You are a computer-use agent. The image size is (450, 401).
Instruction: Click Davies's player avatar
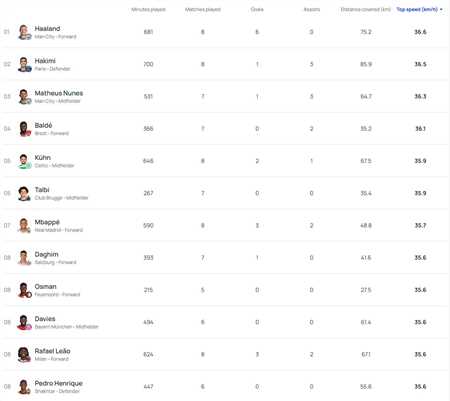24,322
